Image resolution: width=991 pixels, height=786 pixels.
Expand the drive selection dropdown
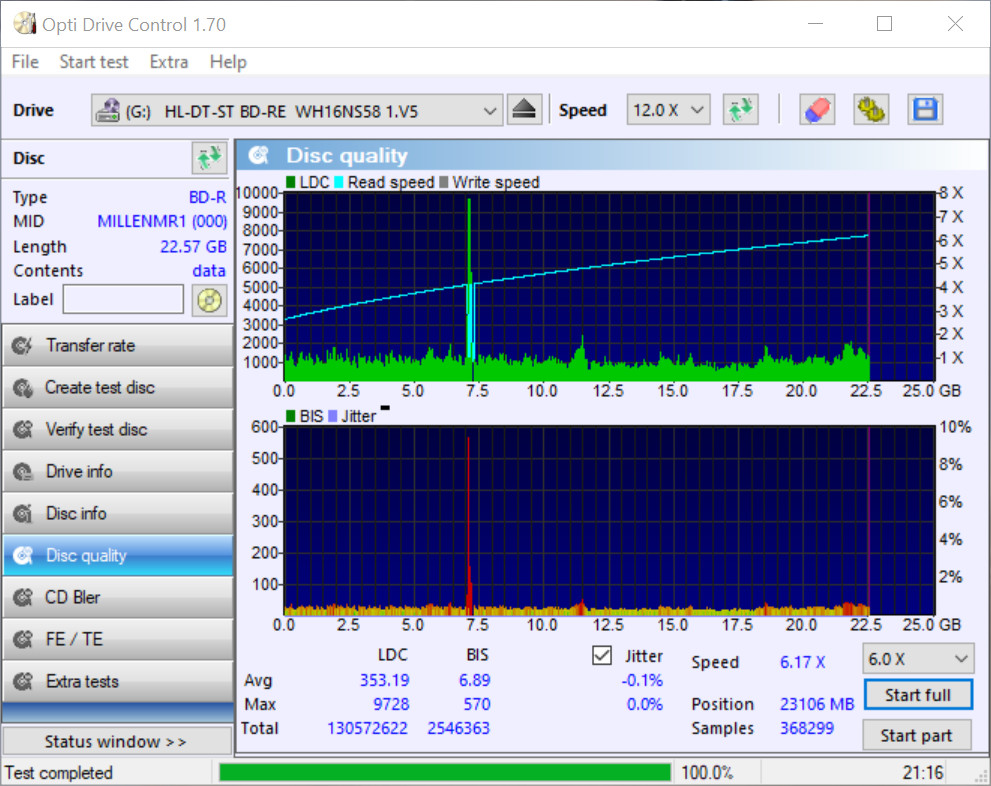[x=489, y=110]
